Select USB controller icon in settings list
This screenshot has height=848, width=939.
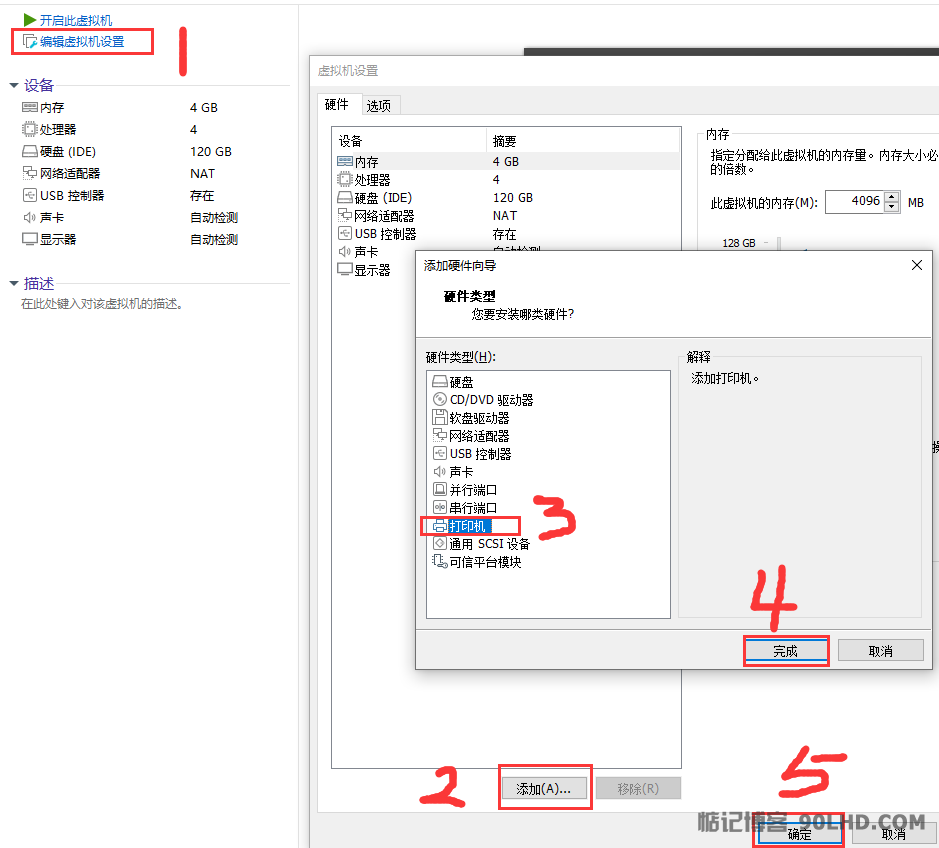[345, 234]
